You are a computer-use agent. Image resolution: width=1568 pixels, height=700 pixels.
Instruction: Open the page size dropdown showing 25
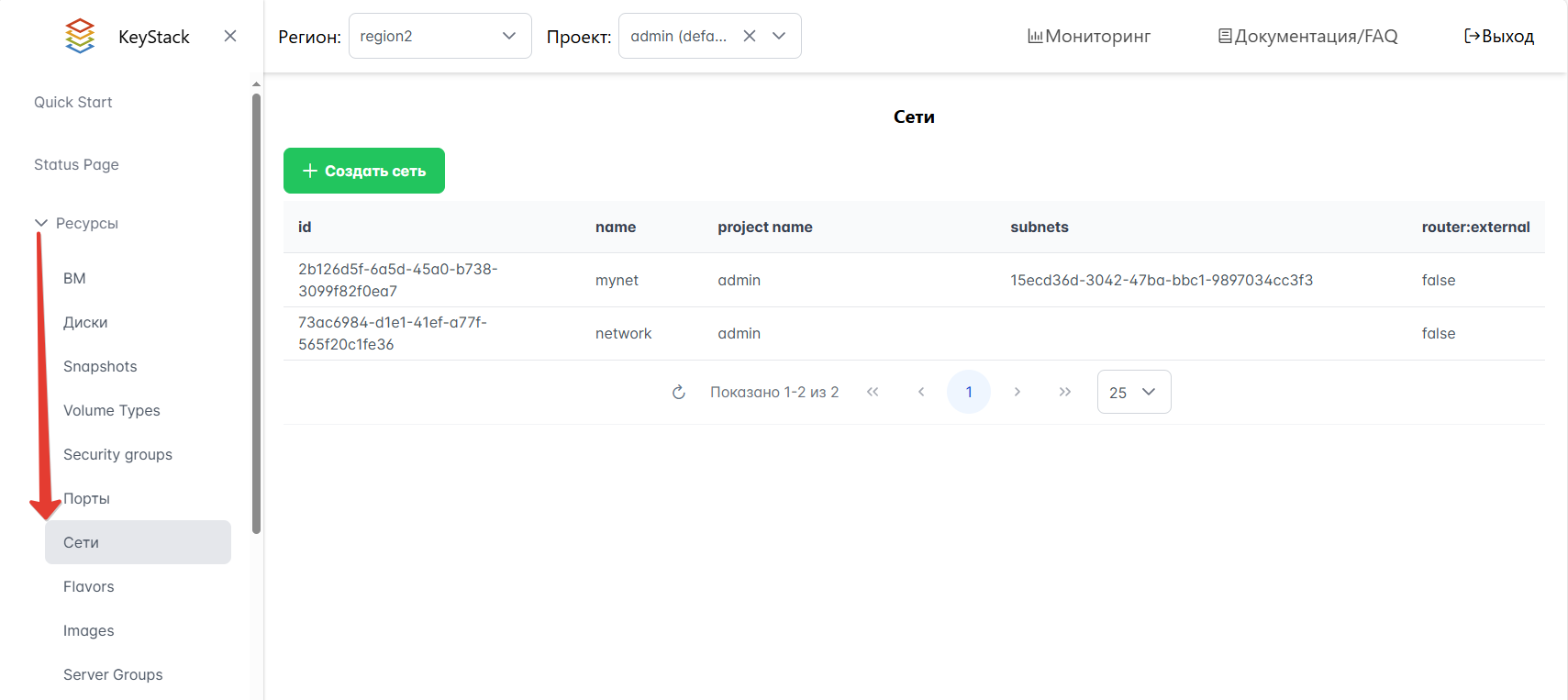pos(1133,392)
